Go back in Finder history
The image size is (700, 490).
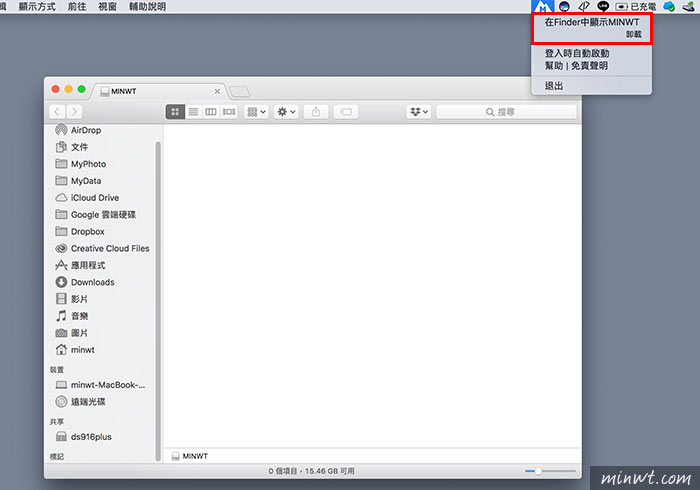57,112
